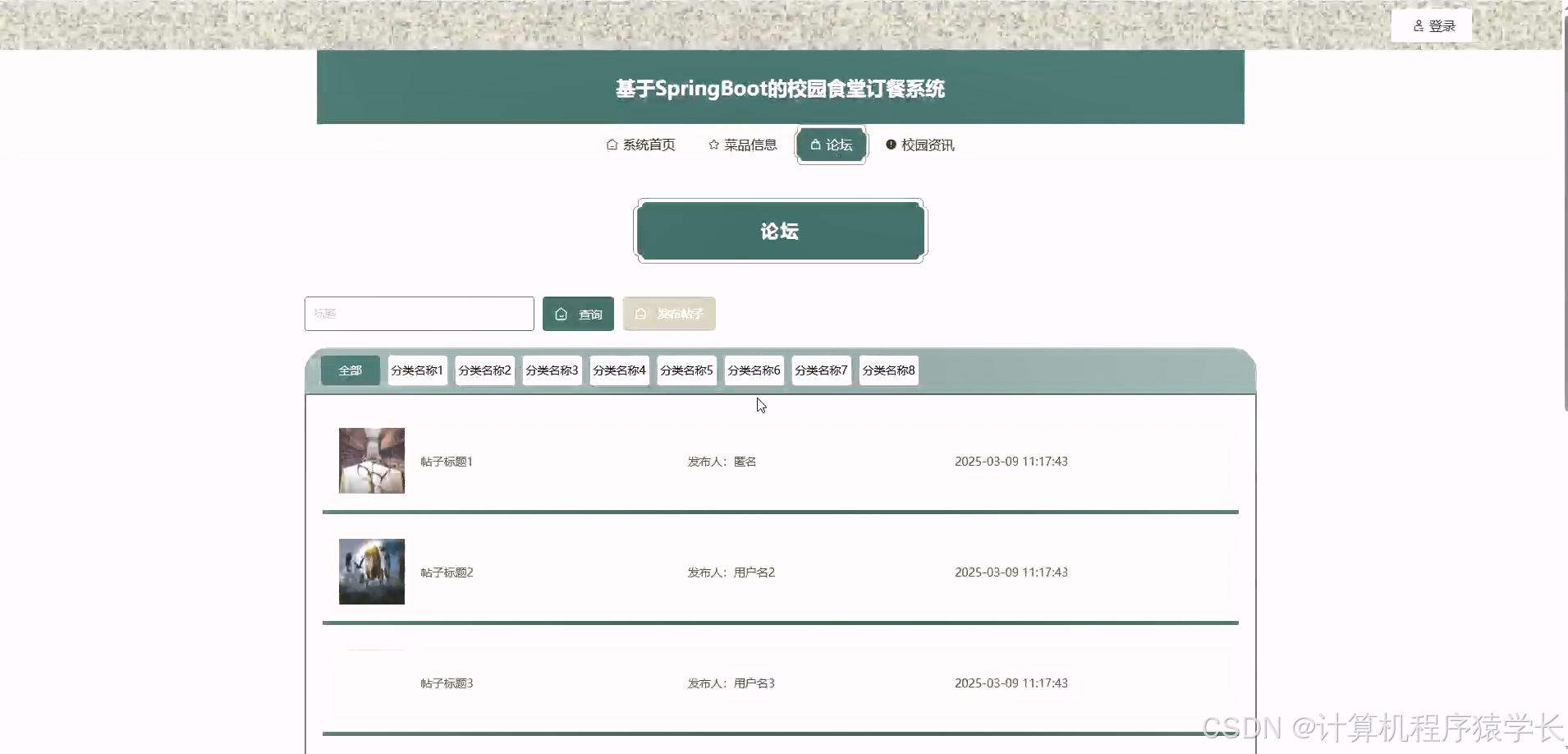The image size is (1568, 754).
Task: Select the 分类名称5 category filter
Action: pyautogui.click(x=686, y=370)
